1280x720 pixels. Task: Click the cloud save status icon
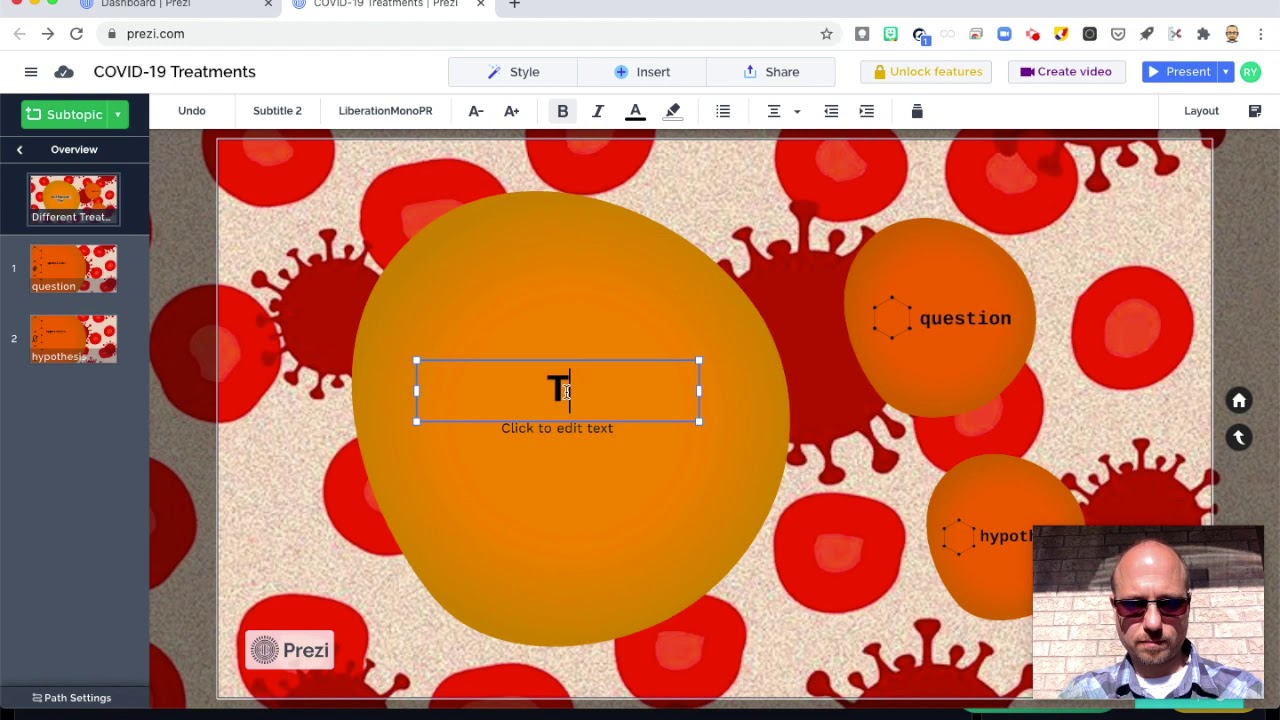[64, 72]
